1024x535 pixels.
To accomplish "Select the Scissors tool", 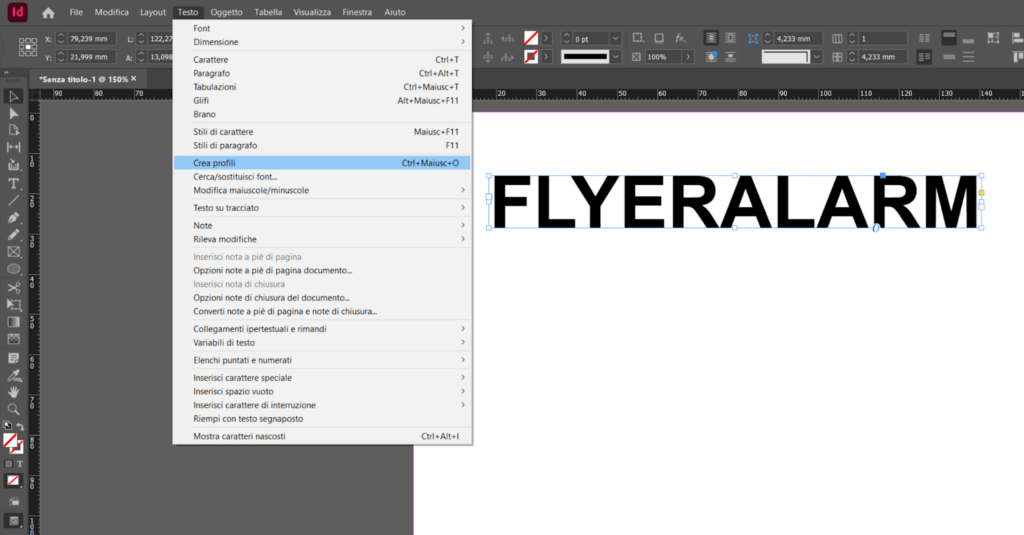I will pos(14,287).
